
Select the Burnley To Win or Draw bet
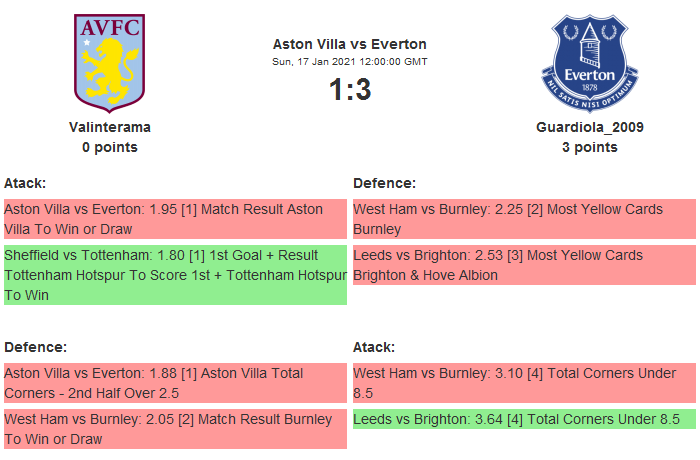click(x=175, y=429)
